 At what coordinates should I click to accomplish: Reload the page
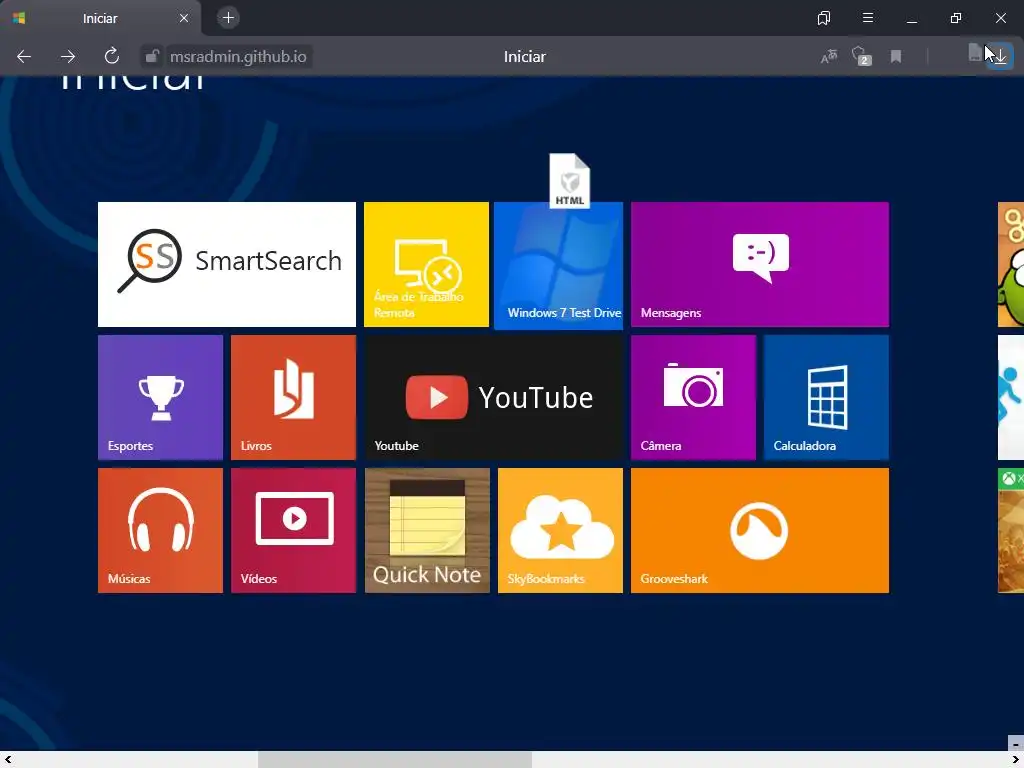(x=112, y=56)
